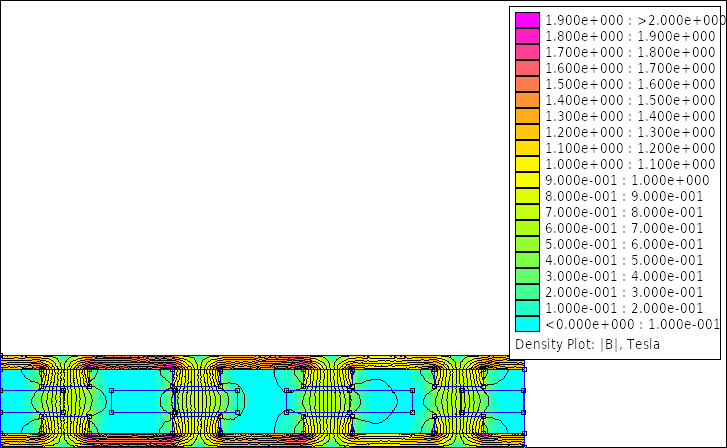Click the swatch for 9.000e-001 : 1.000e+000

point(527,180)
